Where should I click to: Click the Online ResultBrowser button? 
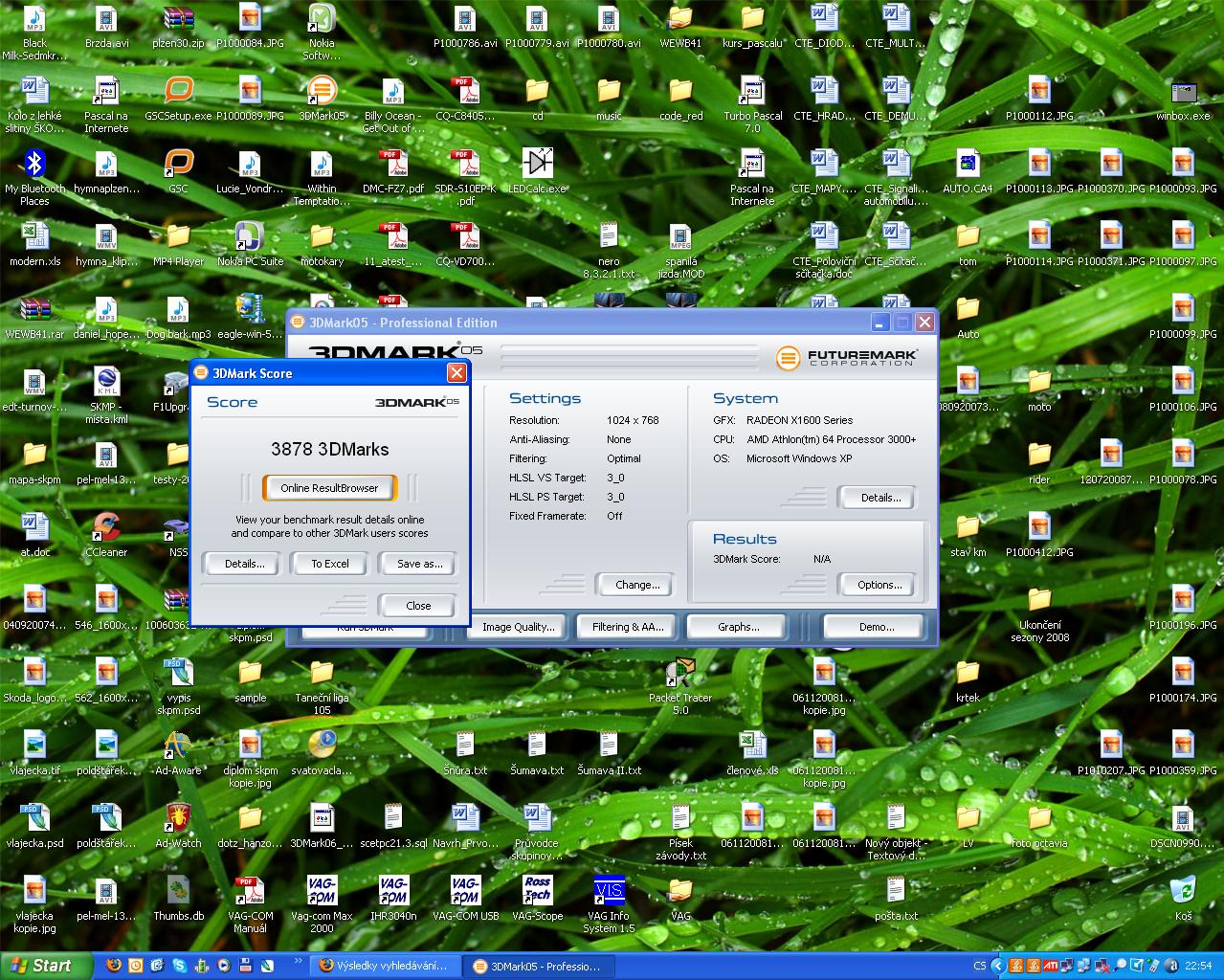tap(329, 488)
